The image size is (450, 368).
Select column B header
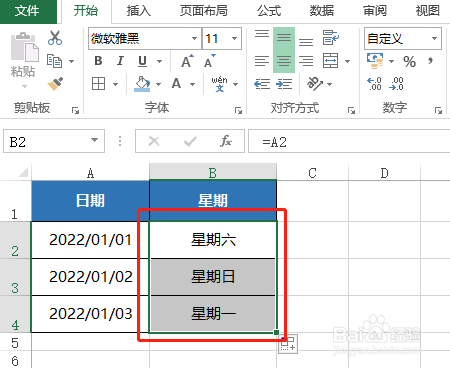(x=213, y=173)
